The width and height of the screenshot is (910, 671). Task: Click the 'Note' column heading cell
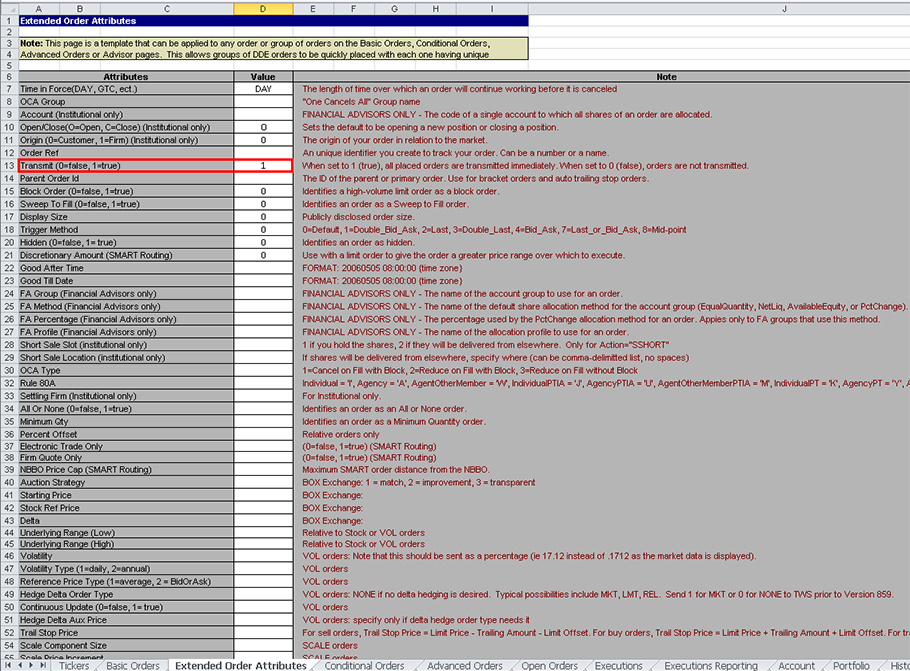pos(602,77)
